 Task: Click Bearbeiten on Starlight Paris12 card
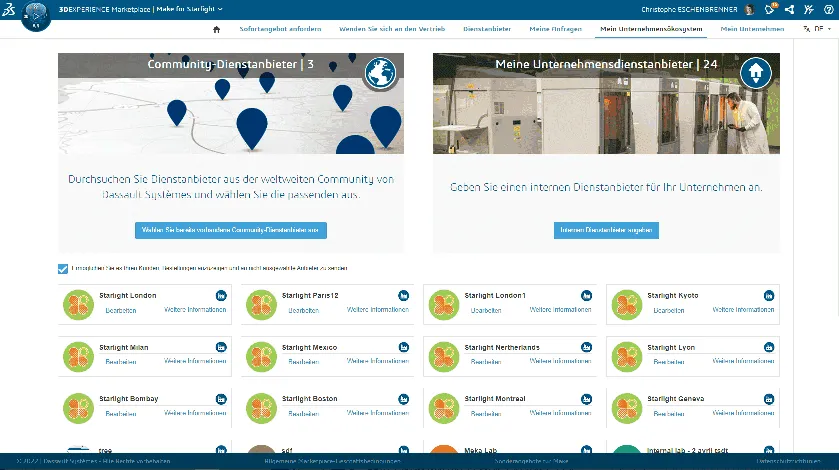pos(303,310)
